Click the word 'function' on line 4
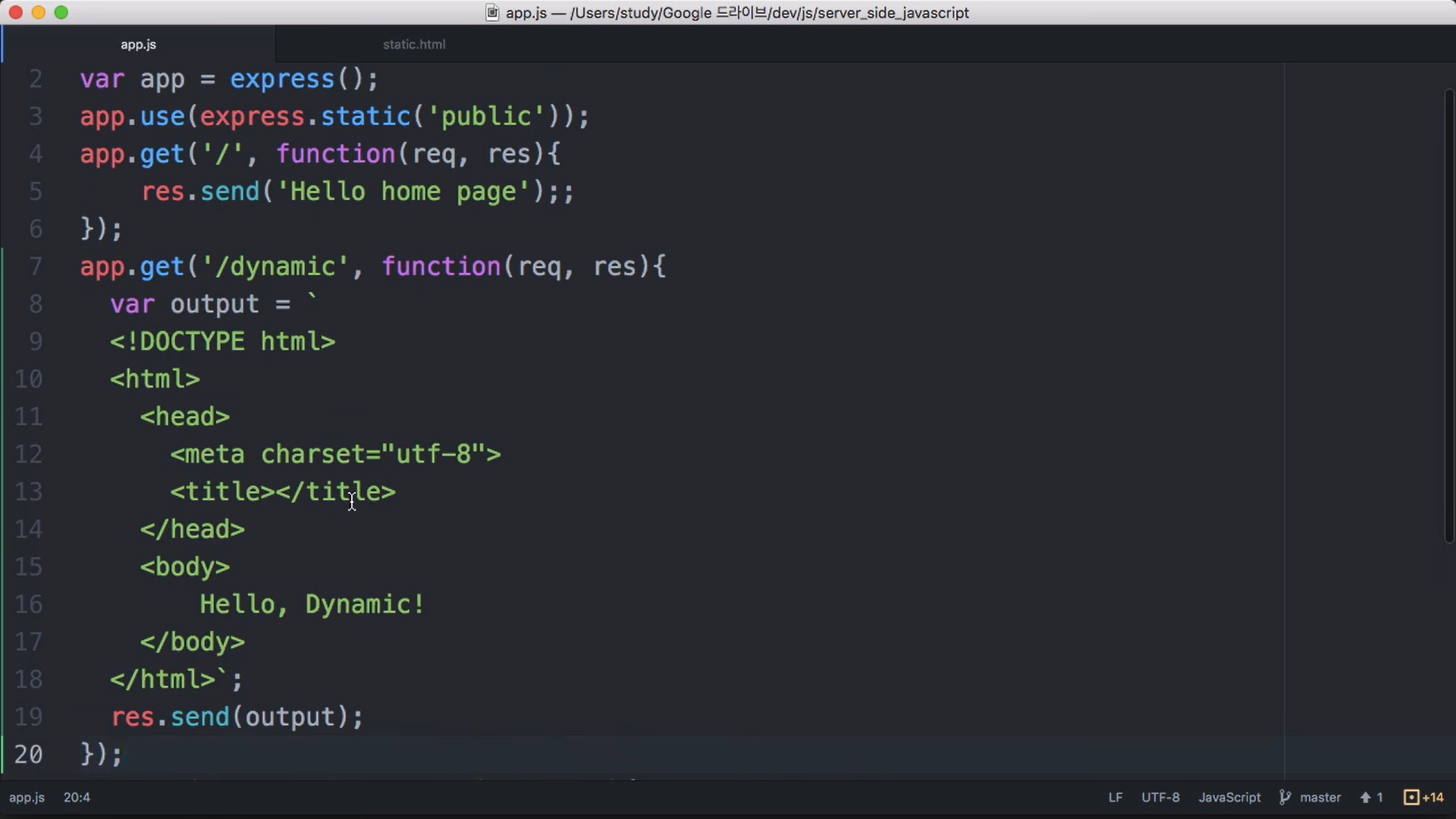1456x819 pixels. (x=335, y=154)
